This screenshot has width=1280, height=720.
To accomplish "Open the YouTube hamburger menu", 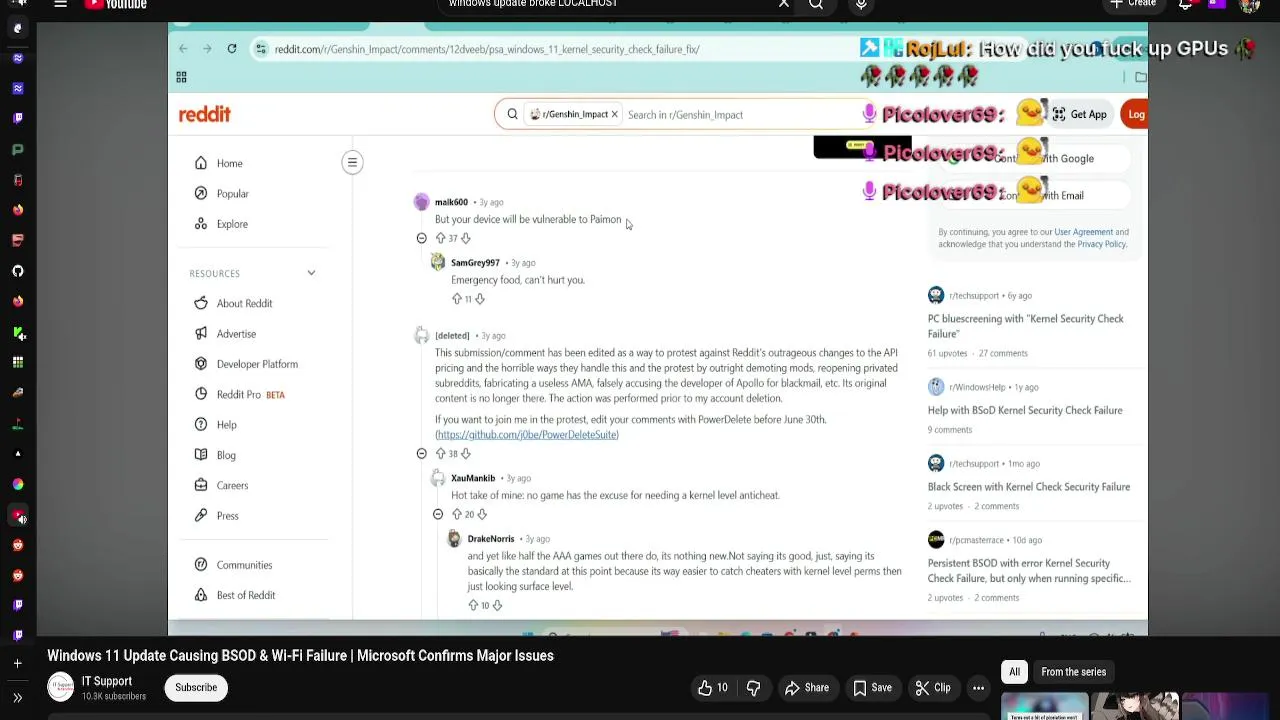I will click(60, 4).
